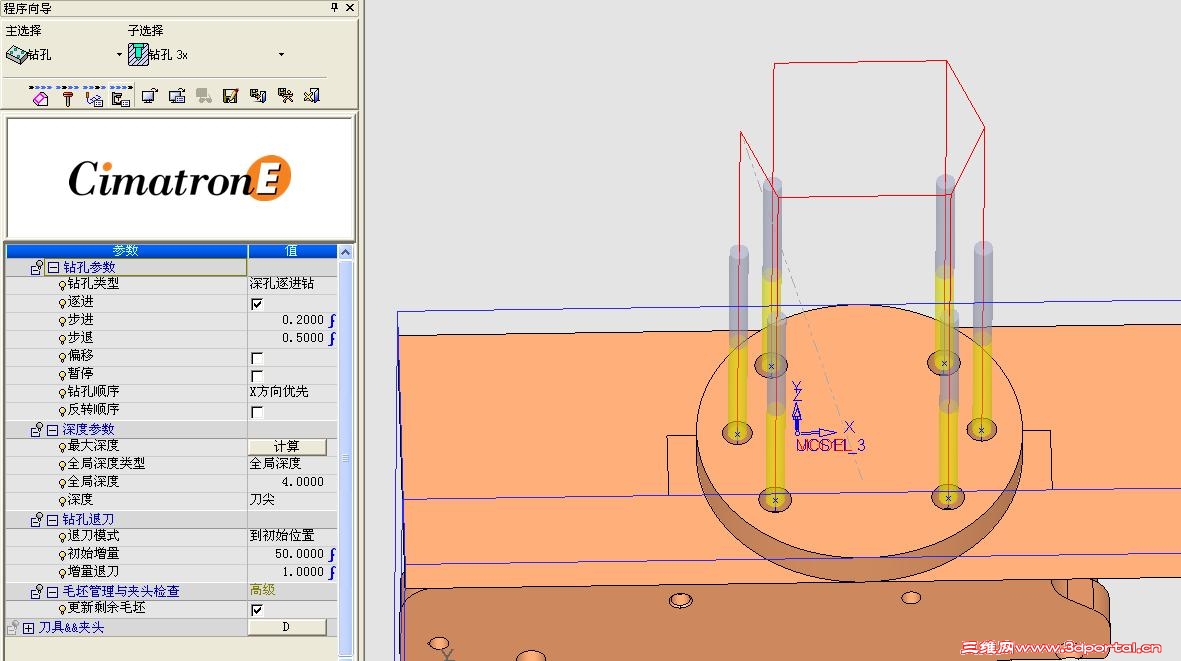The width and height of the screenshot is (1181, 661).
Task: Click the lock icon beside 钻孔退刀 group
Action: click(x=36, y=520)
